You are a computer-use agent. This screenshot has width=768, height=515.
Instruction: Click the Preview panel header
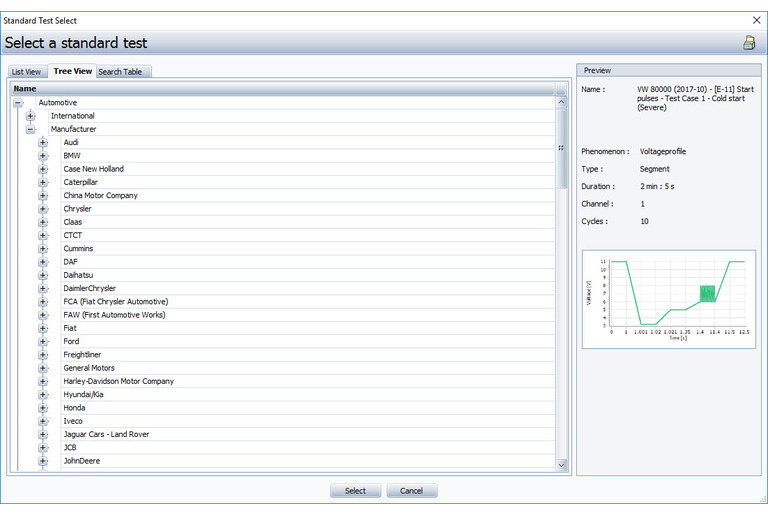tap(669, 70)
